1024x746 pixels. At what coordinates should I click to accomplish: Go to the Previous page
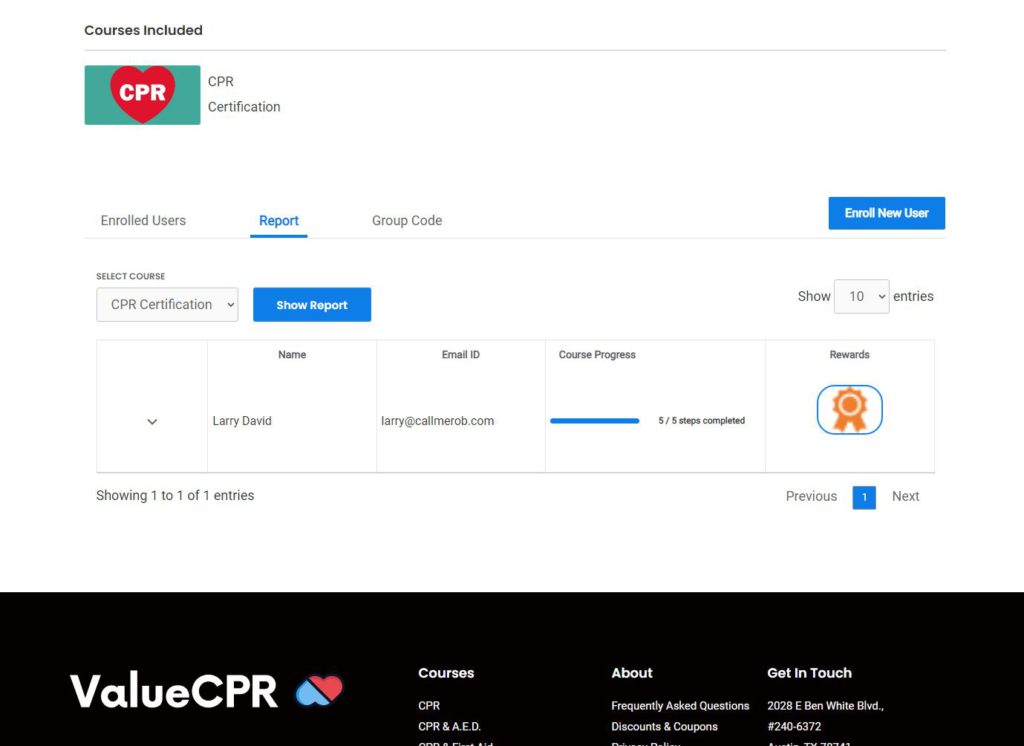pos(811,496)
